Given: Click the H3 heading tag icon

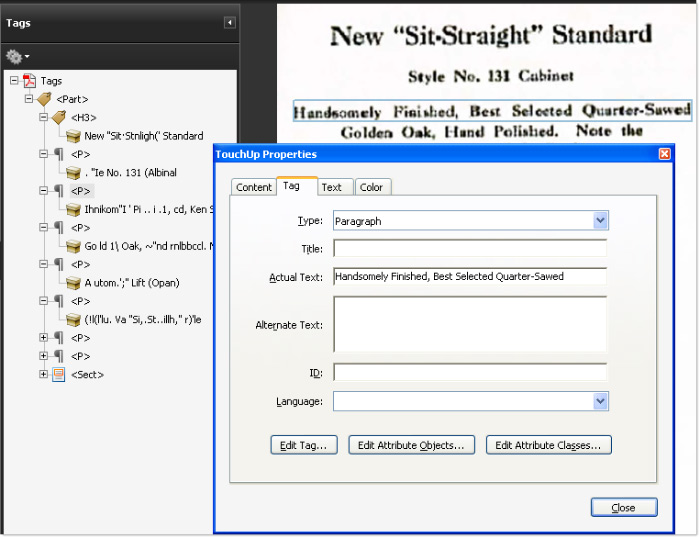Looking at the screenshot, I should [x=59, y=117].
